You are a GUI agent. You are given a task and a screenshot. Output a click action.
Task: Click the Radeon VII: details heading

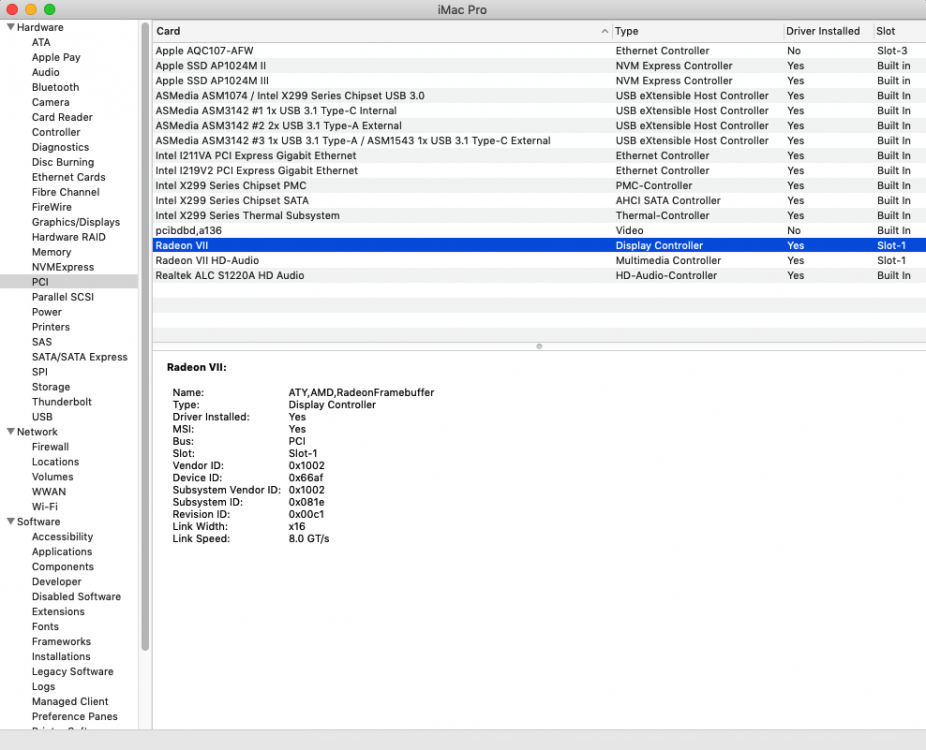point(197,367)
